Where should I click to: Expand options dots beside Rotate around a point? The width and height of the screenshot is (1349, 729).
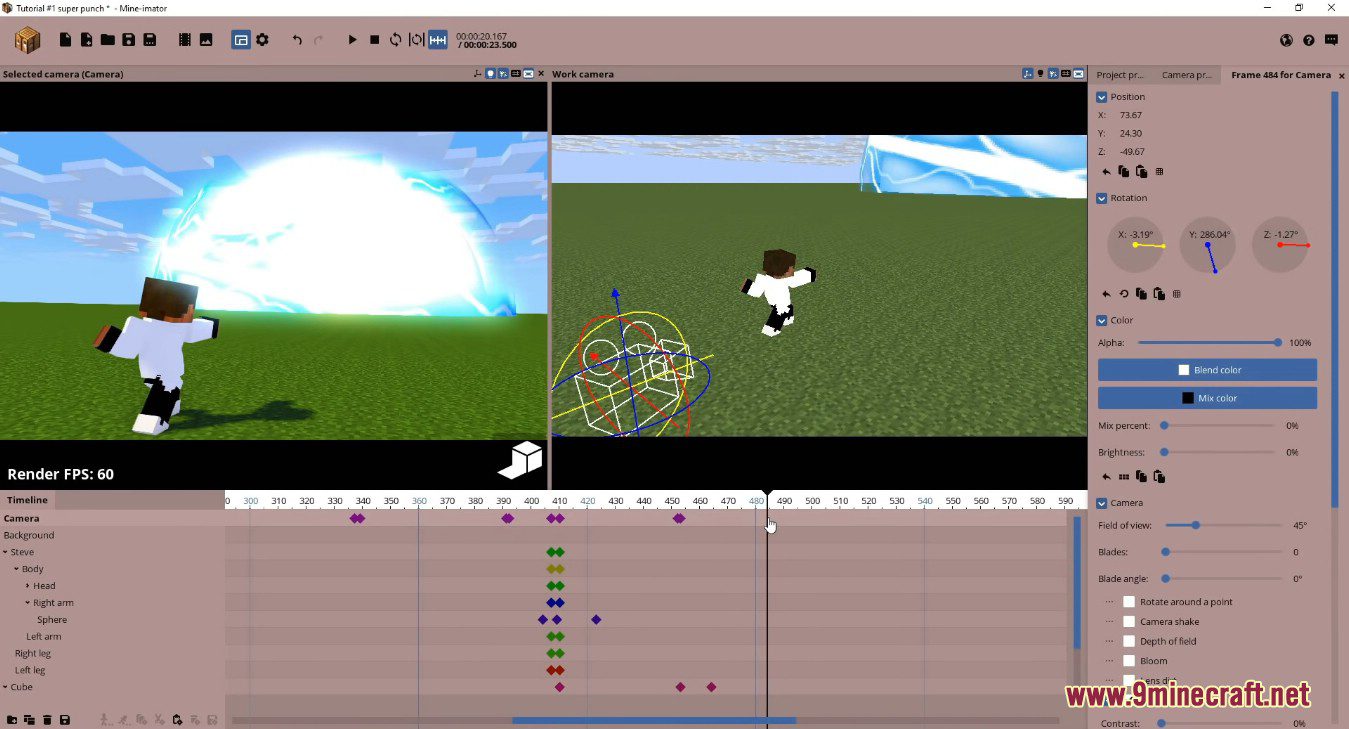pyautogui.click(x=1109, y=602)
